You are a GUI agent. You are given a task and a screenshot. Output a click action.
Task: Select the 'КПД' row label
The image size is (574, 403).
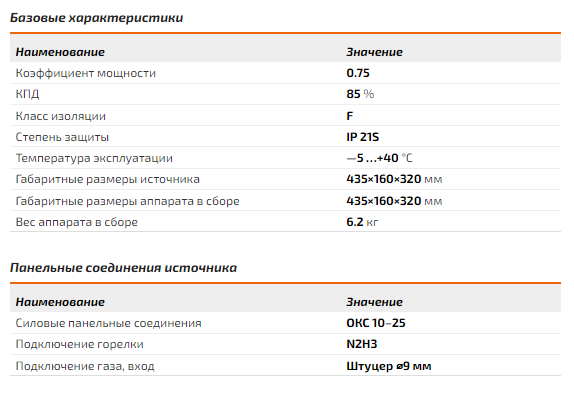pos(27,94)
